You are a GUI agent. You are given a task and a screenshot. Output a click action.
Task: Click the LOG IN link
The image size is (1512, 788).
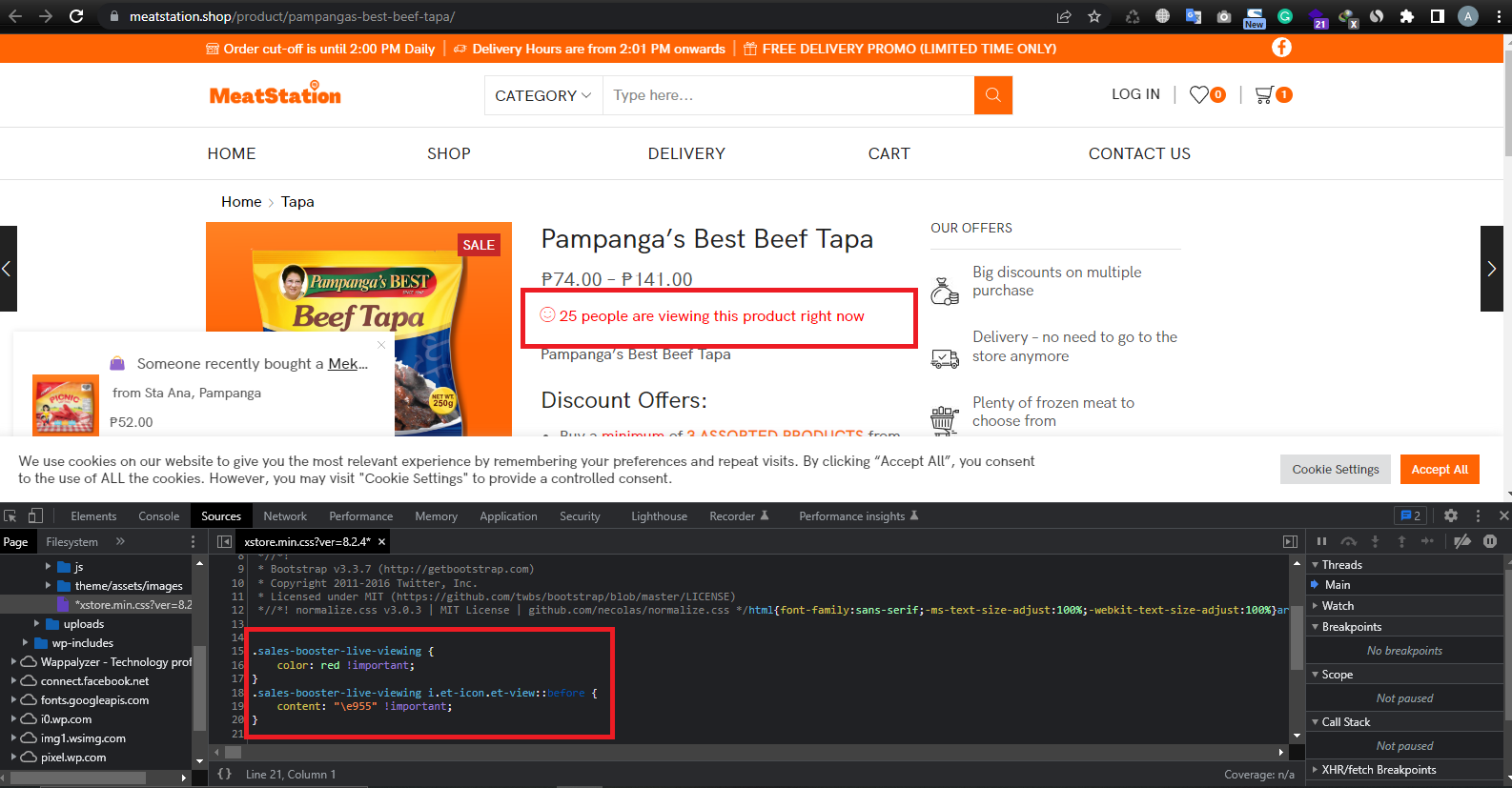1135,94
